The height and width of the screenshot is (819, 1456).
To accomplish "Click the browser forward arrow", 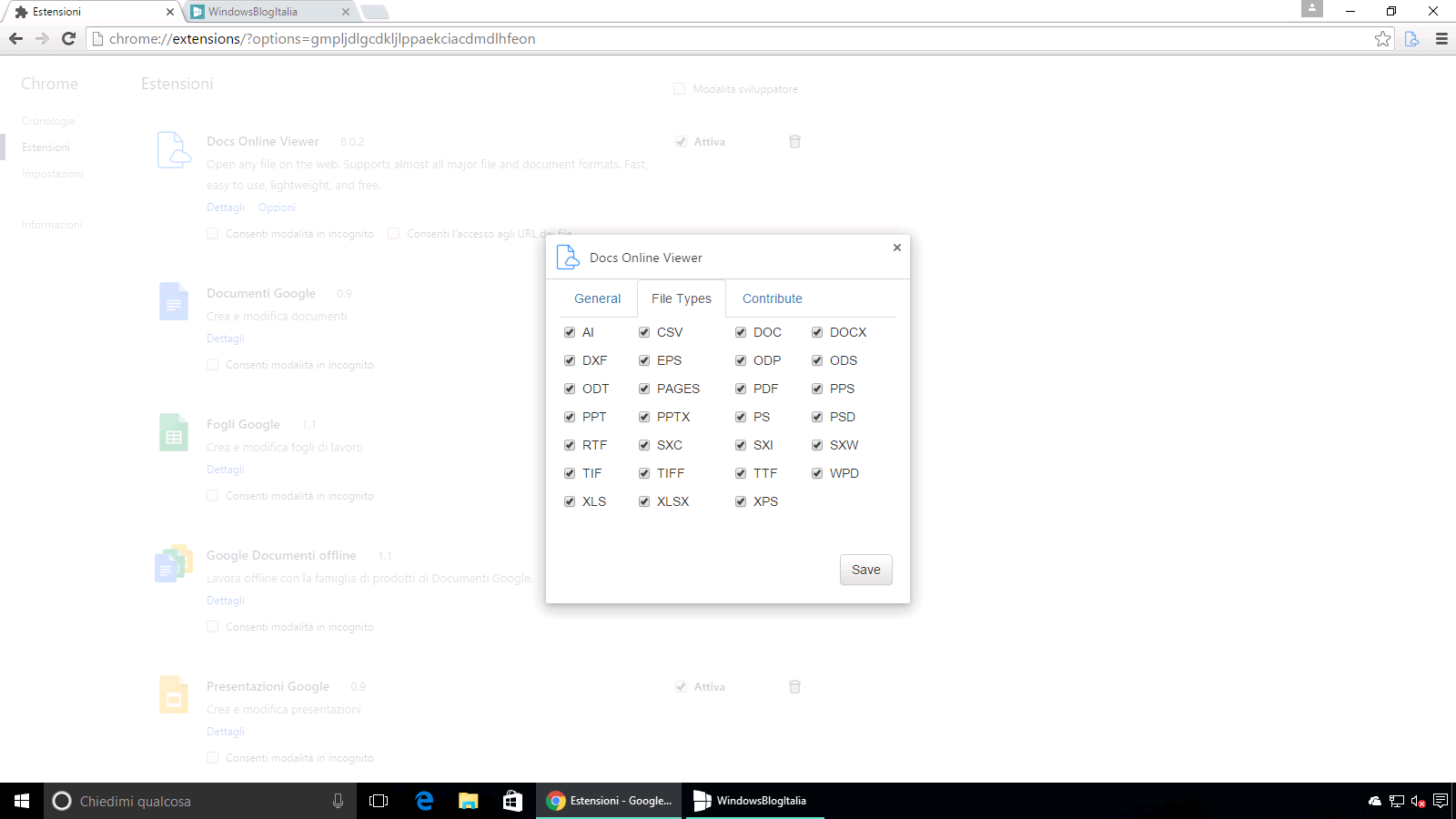I will tap(42, 38).
